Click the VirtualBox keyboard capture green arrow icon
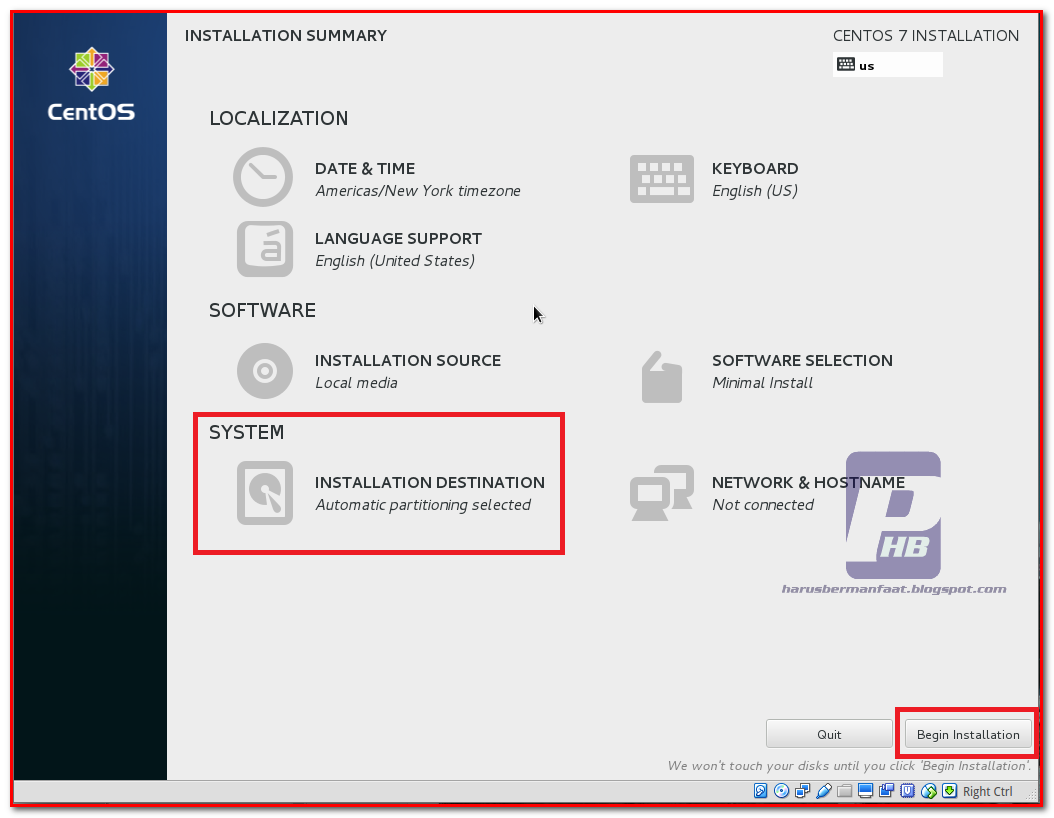Screen dimensions: 1054x818 949,790
